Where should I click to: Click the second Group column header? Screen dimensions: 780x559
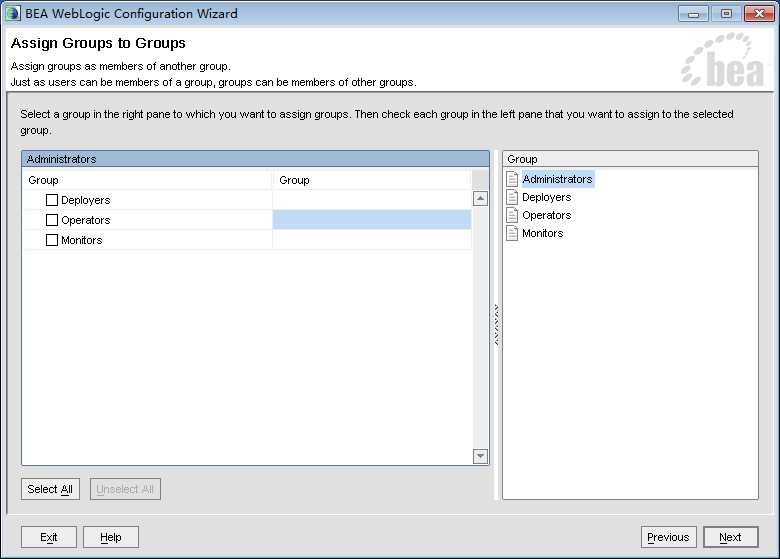point(372,180)
